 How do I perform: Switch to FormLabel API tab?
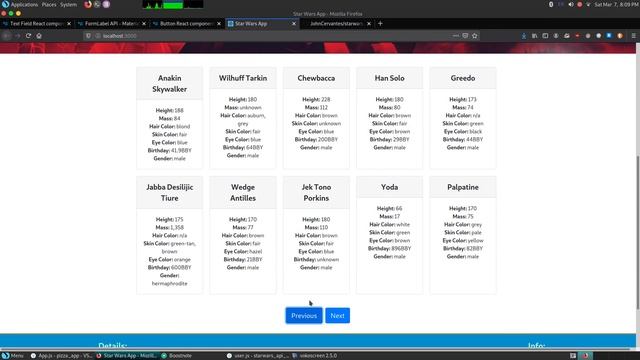pyautogui.click(x=111, y=24)
